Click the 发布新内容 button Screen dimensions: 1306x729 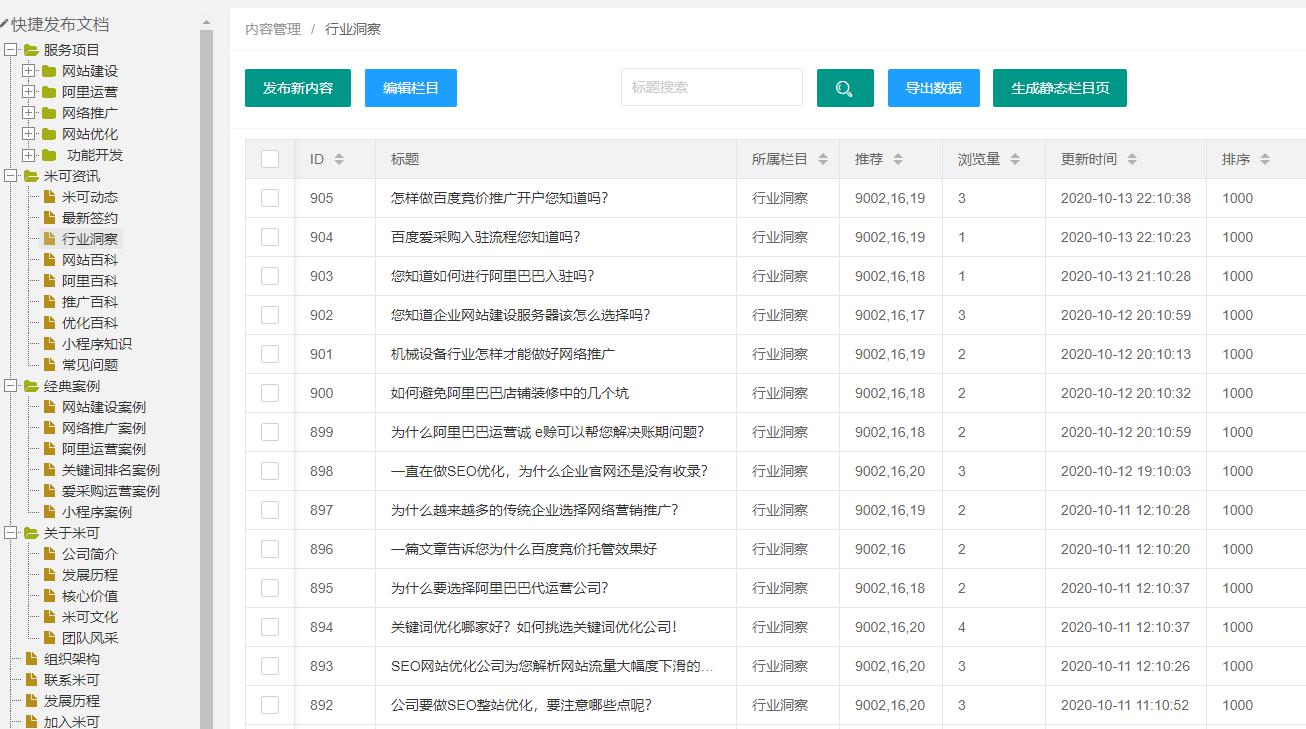point(297,87)
